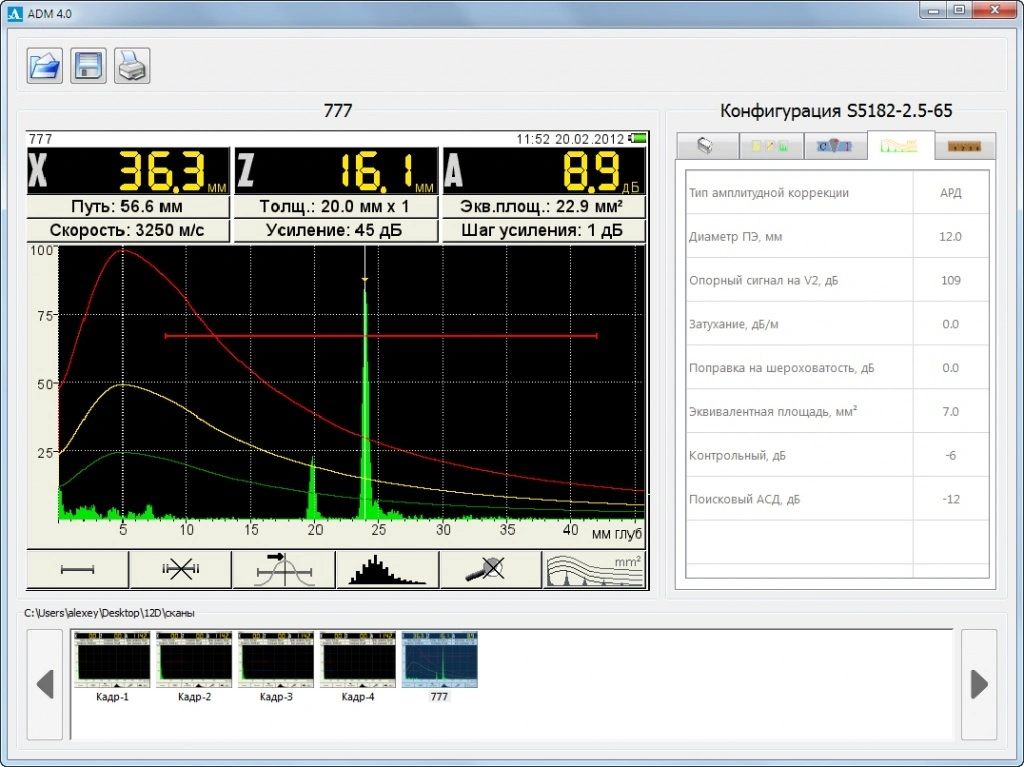Switch to the transducer probe tab
Image resolution: width=1024 pixels, height=767 pixels.
[x=706, y=146]
